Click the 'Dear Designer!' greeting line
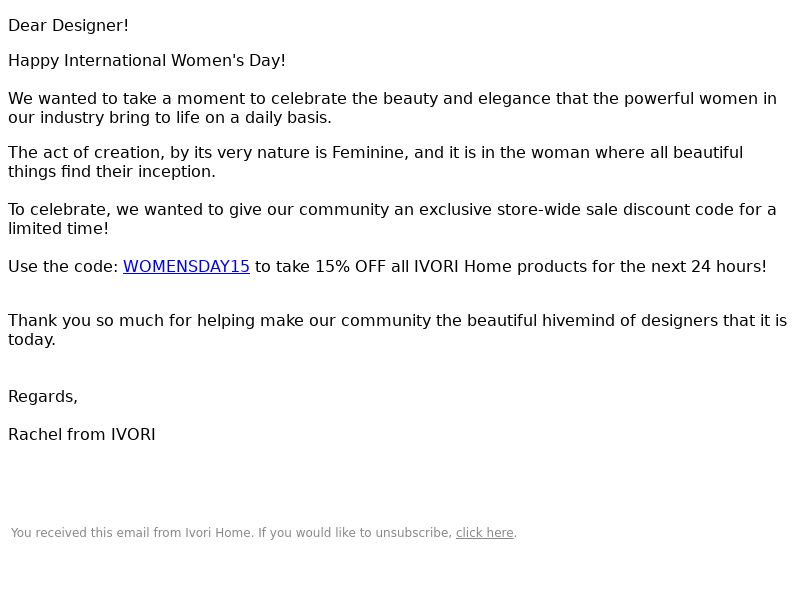Screen dimensions: 800x600 [x=68, y=26]
